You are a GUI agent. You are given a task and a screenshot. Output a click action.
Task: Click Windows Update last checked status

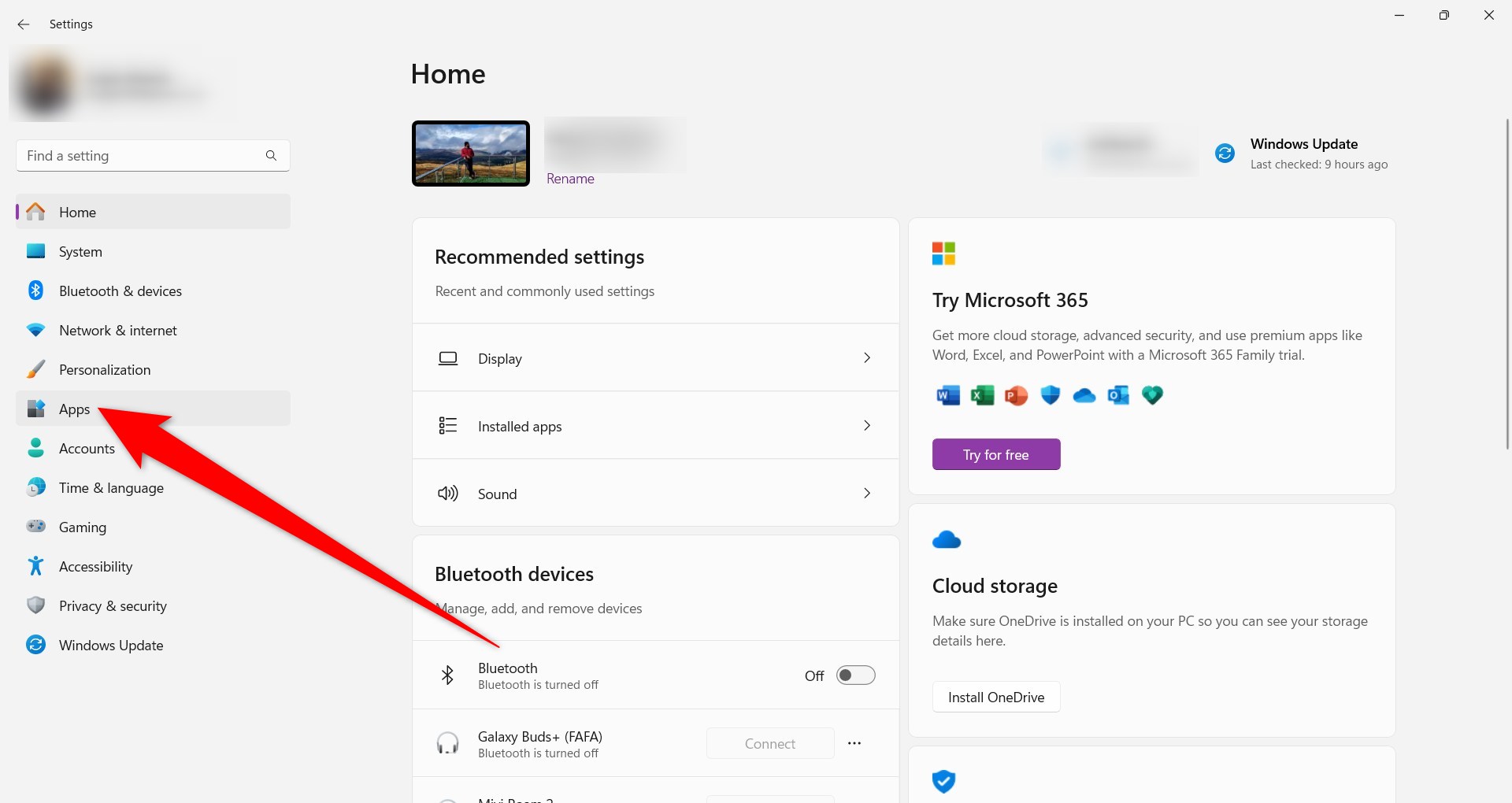(1319, 165)
